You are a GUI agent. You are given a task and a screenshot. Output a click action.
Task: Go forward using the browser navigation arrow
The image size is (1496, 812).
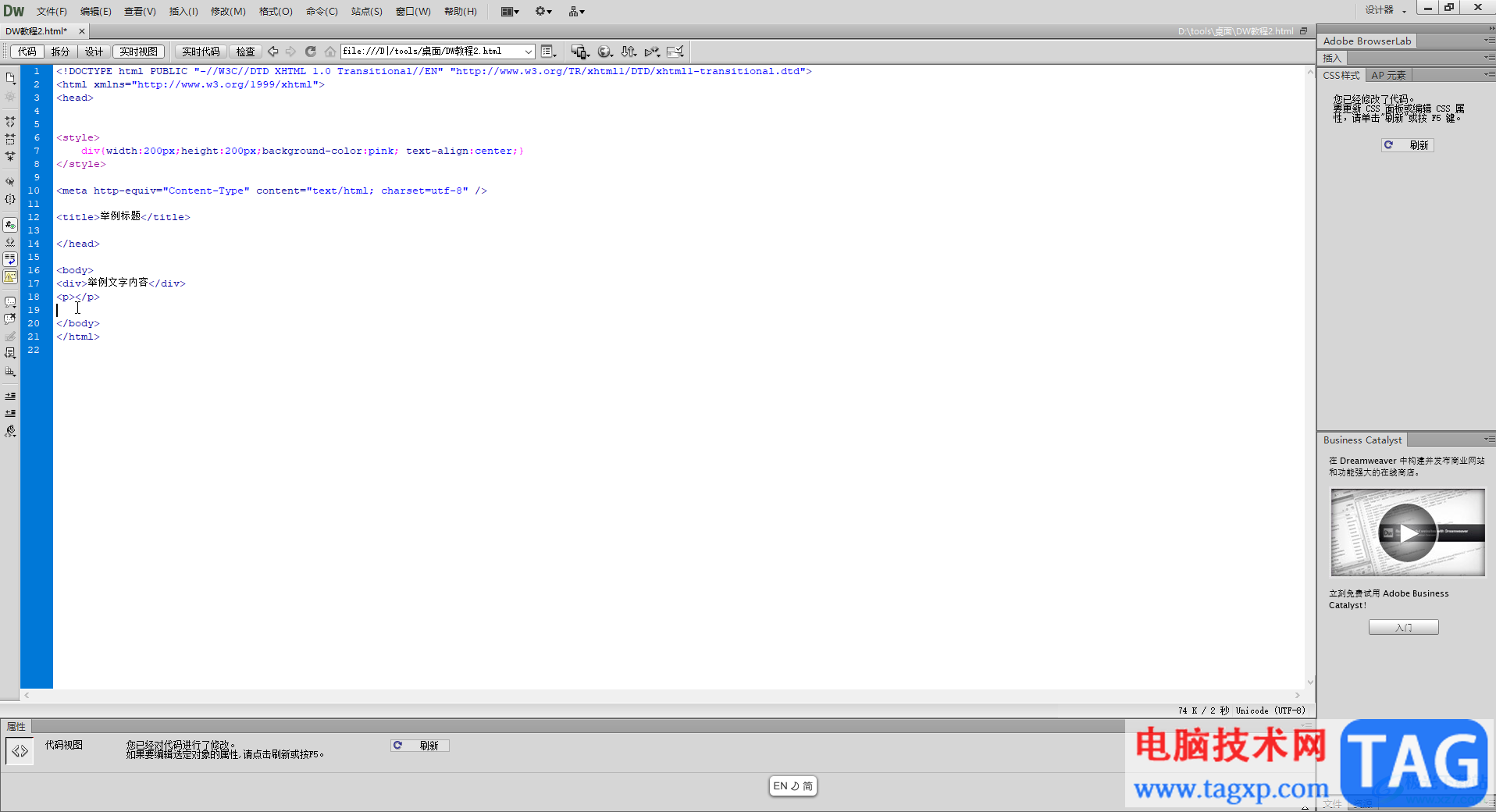[290, 52]
